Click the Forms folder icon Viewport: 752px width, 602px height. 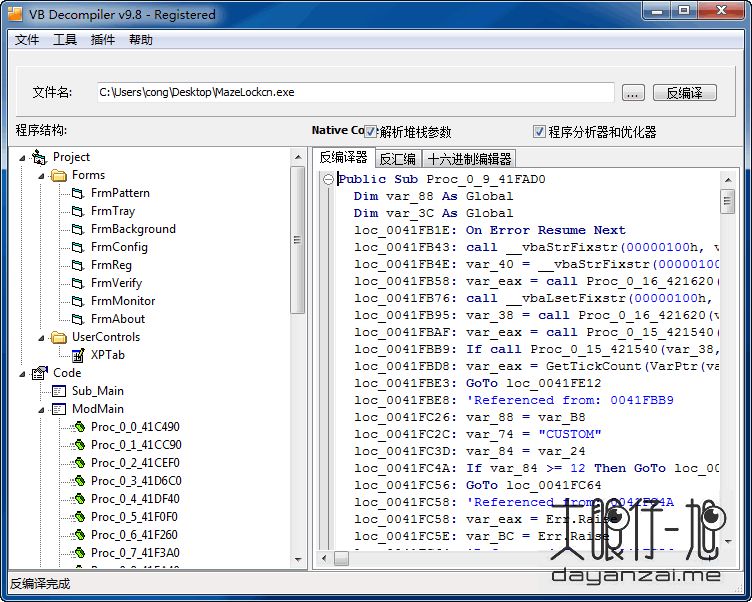[x=59, y=176]
